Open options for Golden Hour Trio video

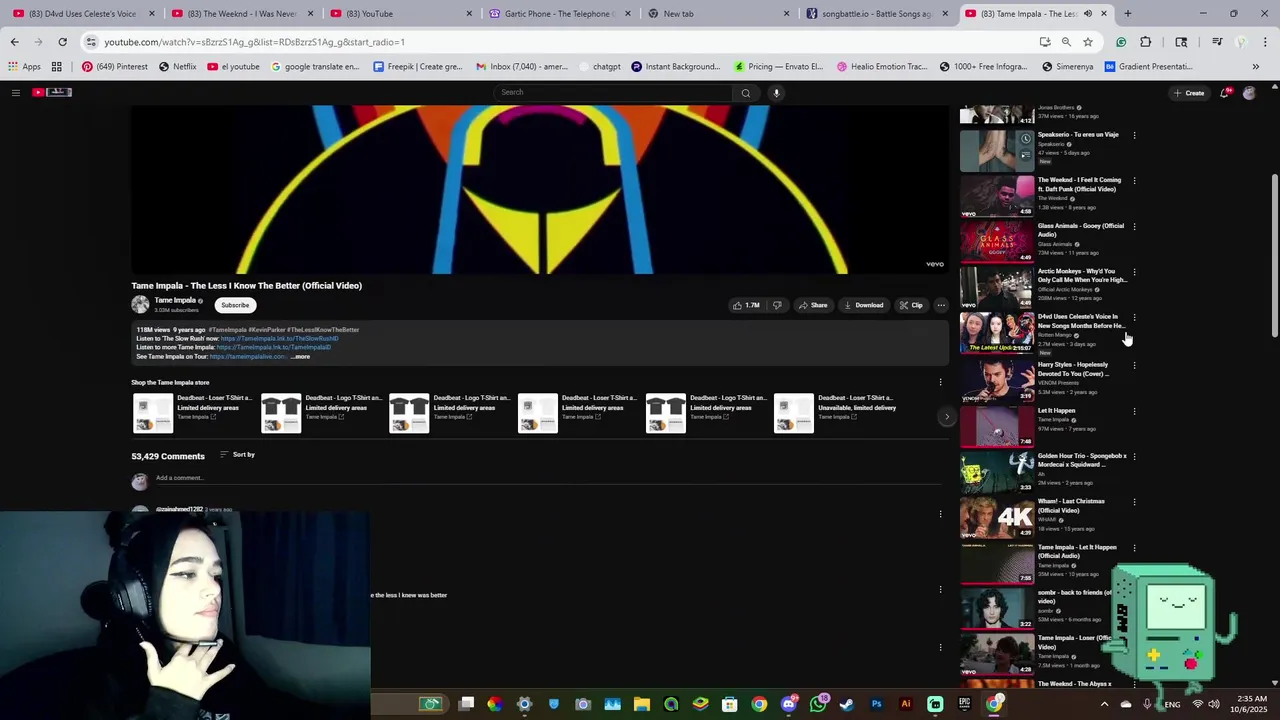point(1134,456)
